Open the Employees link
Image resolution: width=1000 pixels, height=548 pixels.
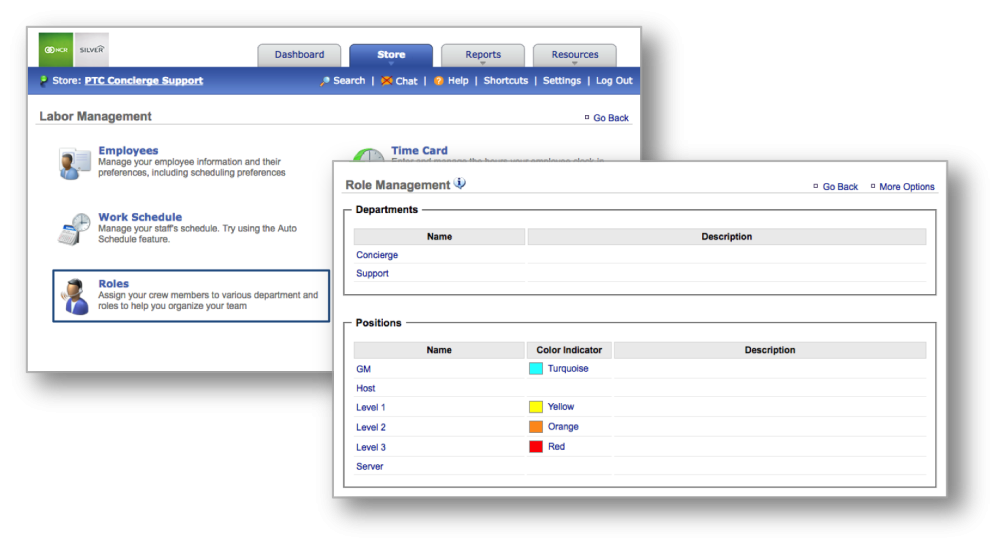128,151
